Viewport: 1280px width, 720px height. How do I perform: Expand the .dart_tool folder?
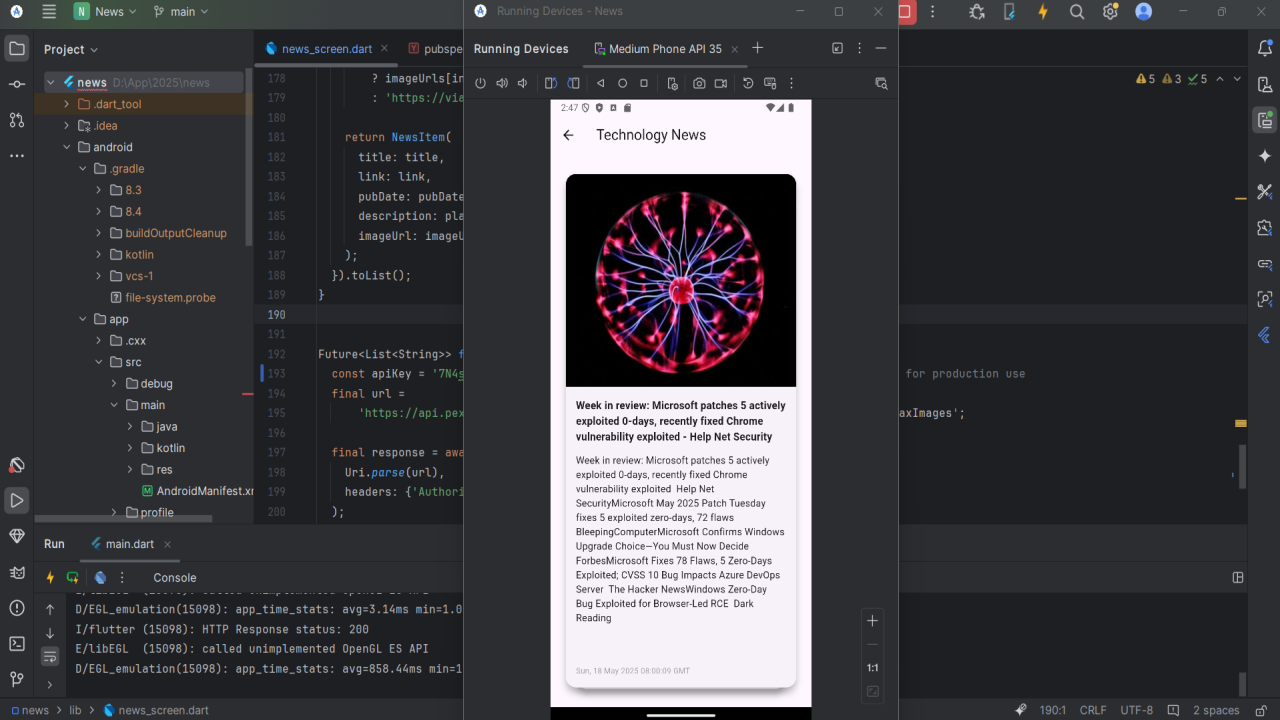tap(67, 104)
